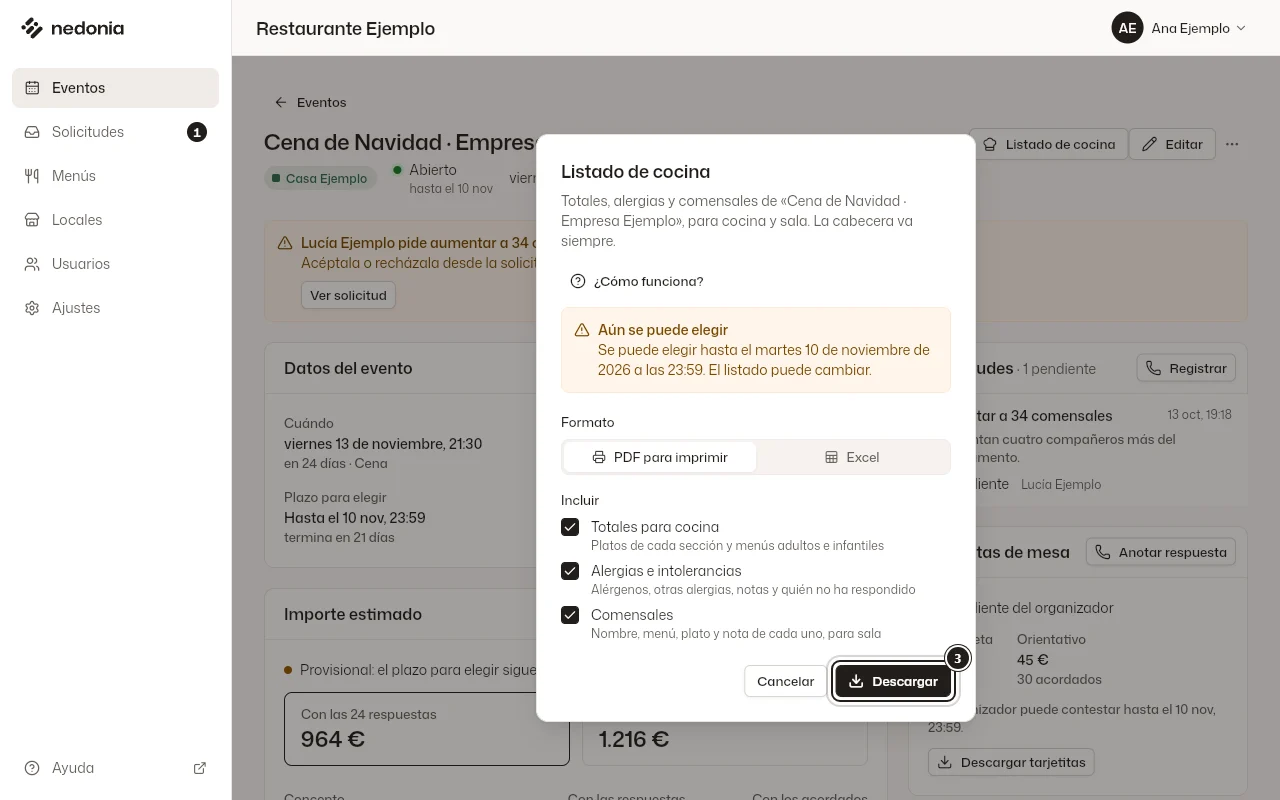The width and height of the screenshot is (1280, 800).
Task: Click the Registrar button
Action: coord(1186,368)
